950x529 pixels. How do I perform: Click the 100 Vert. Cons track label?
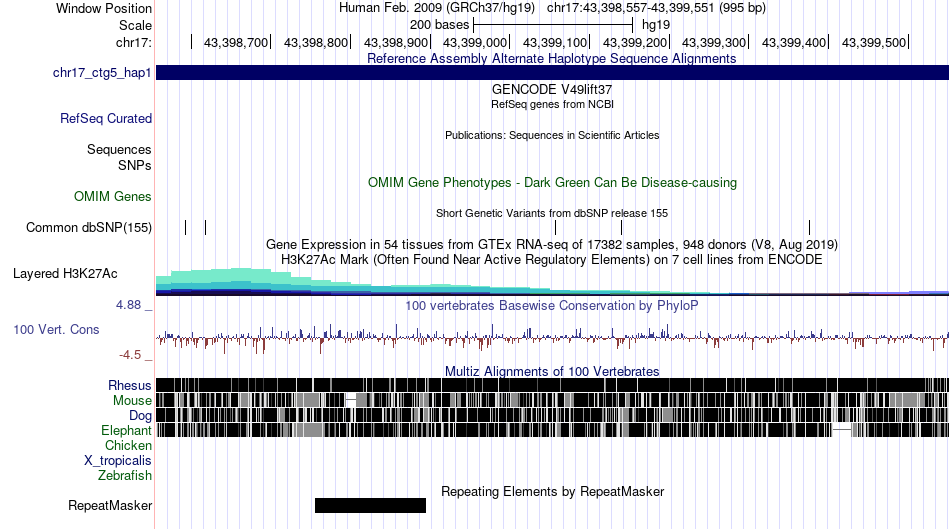tap(56, 330)
